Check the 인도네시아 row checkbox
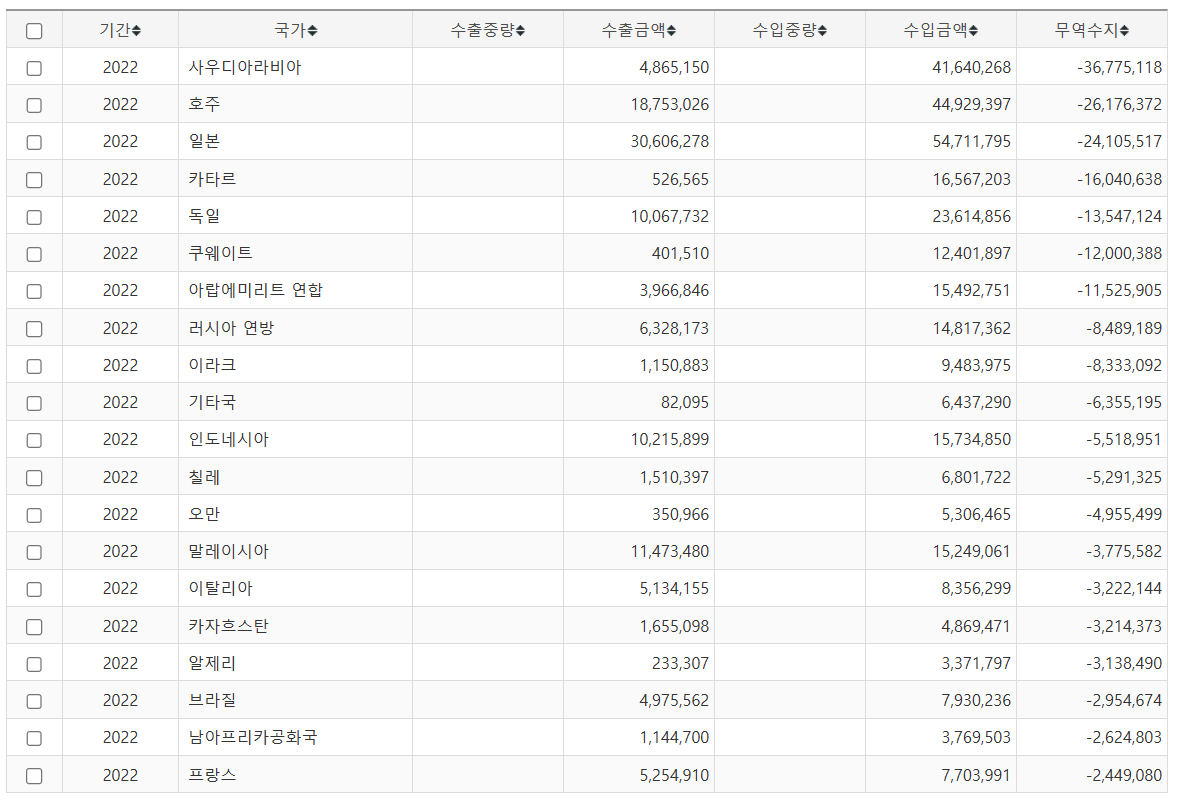Image resolution: width=1180 pixels, height=808 pixels. coord(34,440)
